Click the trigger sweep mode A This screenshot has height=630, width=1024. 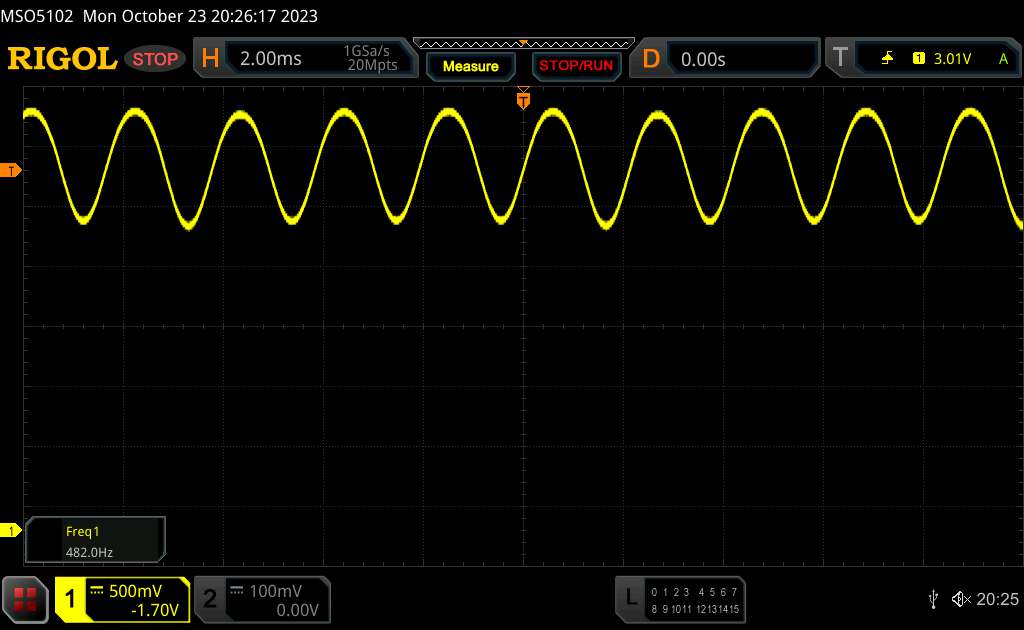click(x=1003, y=59)
